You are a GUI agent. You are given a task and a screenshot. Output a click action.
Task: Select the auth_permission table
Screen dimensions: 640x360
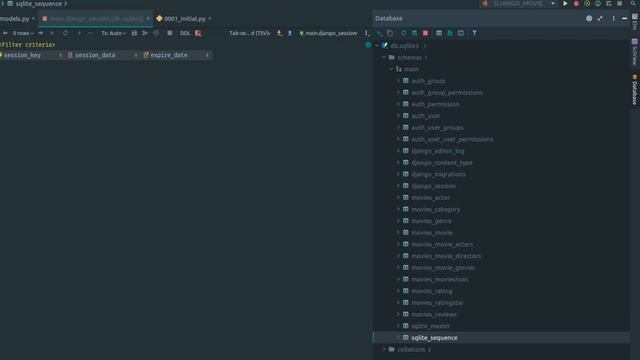435,104
